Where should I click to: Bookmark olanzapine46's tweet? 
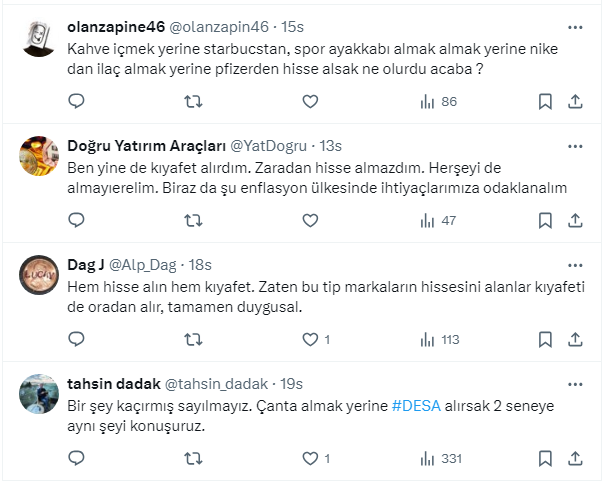(x=545, y=101)
